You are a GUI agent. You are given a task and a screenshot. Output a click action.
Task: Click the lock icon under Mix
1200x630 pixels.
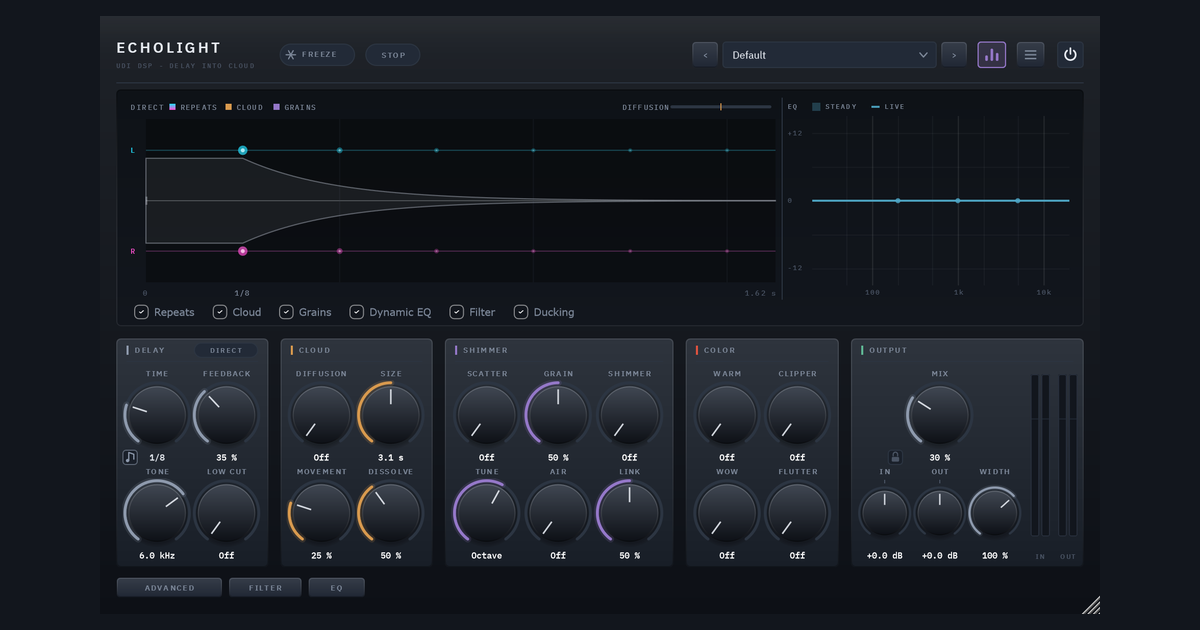click(x=895, y=457)
